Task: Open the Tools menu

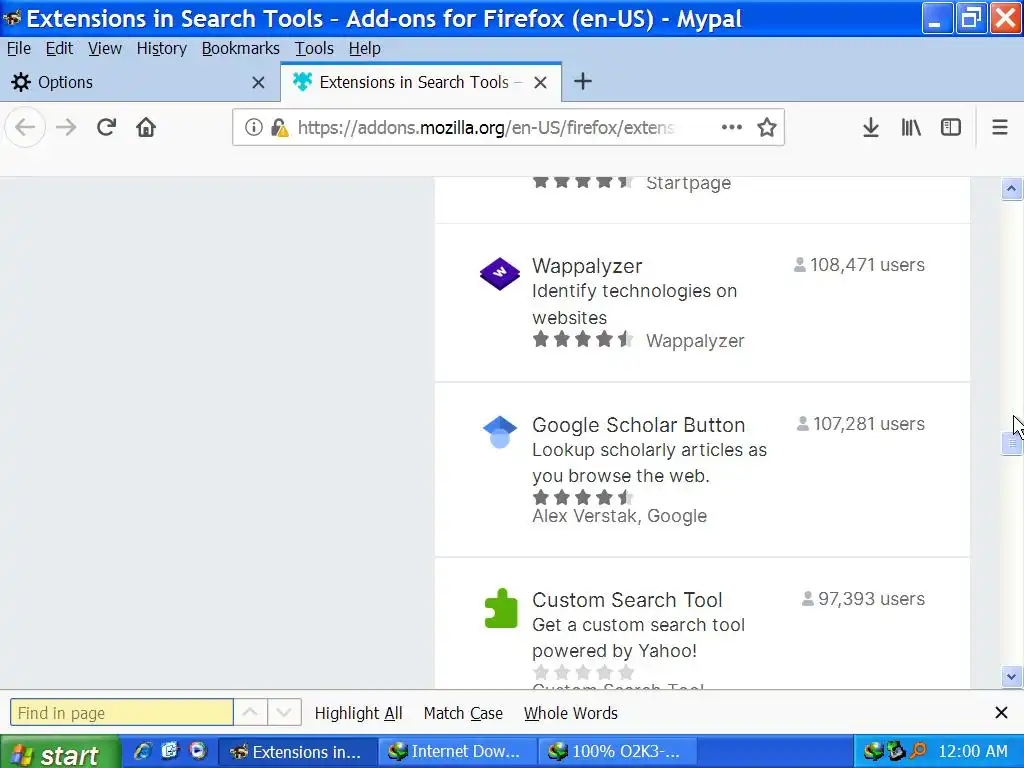Action: pyautogui.click(x=314, y=48)
